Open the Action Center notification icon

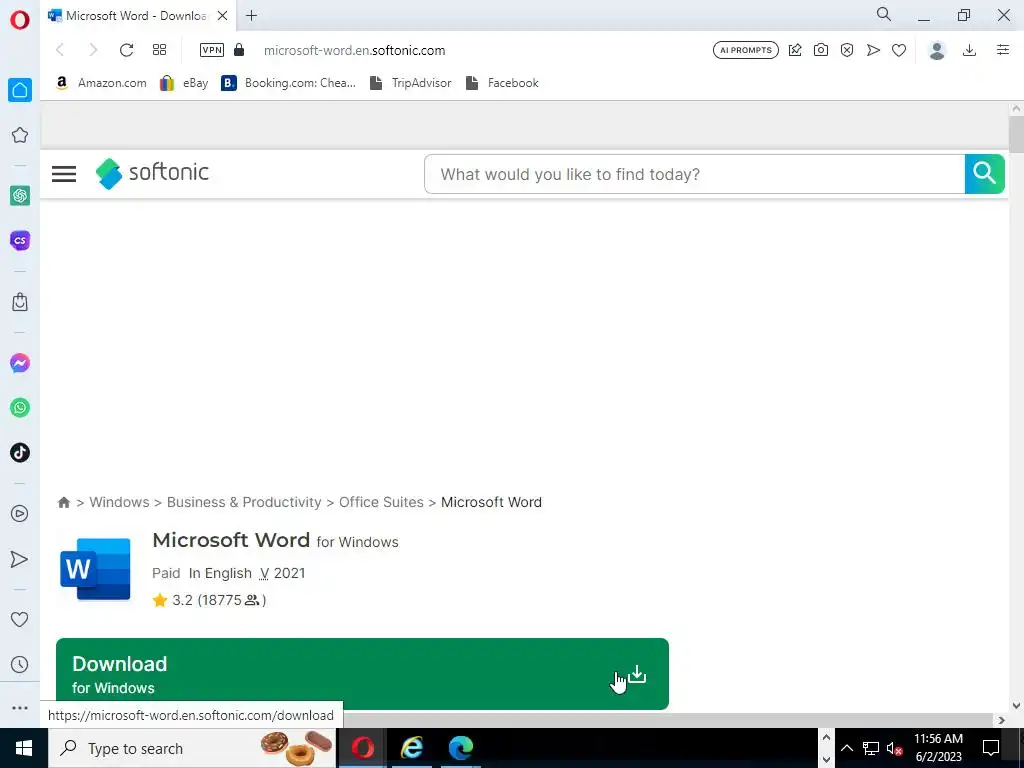tap(991, 748)
